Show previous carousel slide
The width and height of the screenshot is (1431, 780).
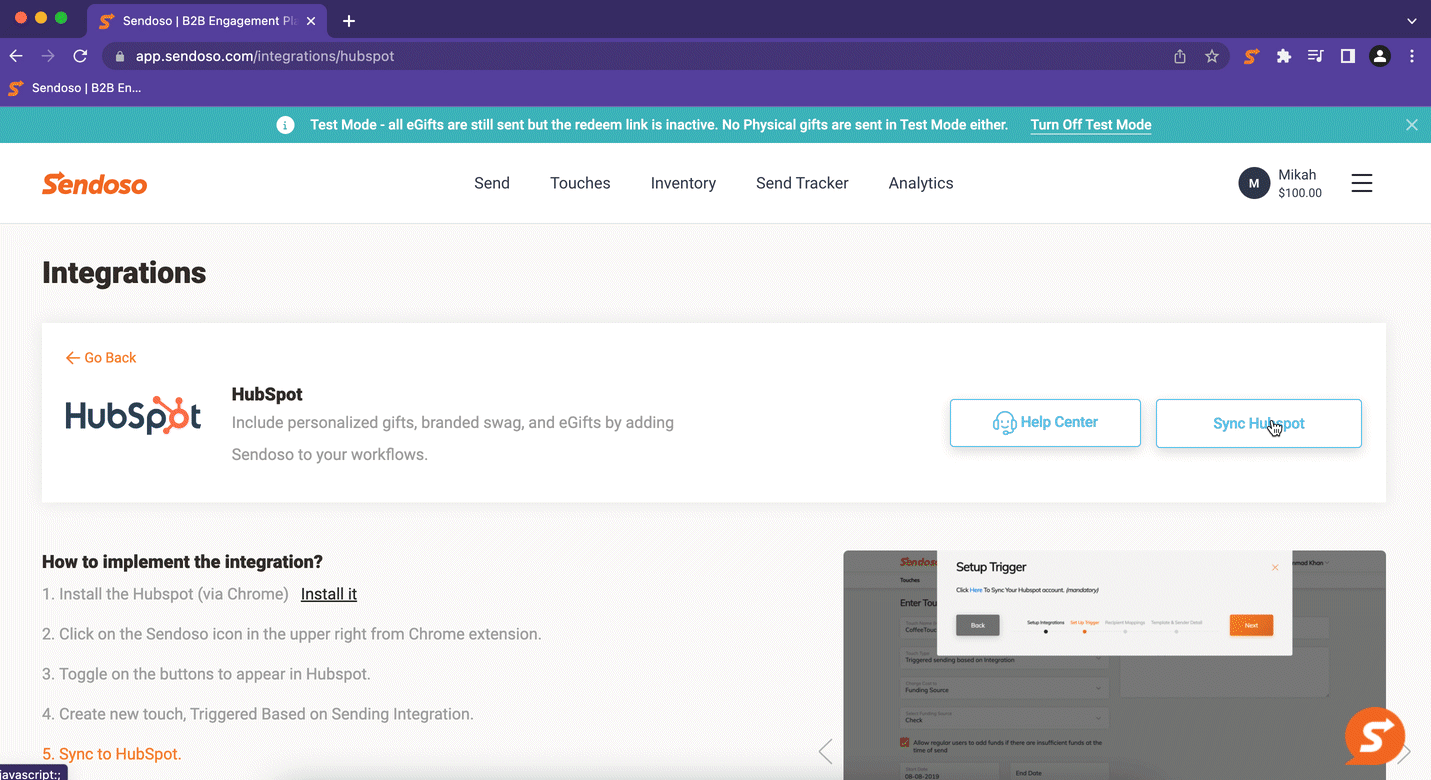point(825,752)
